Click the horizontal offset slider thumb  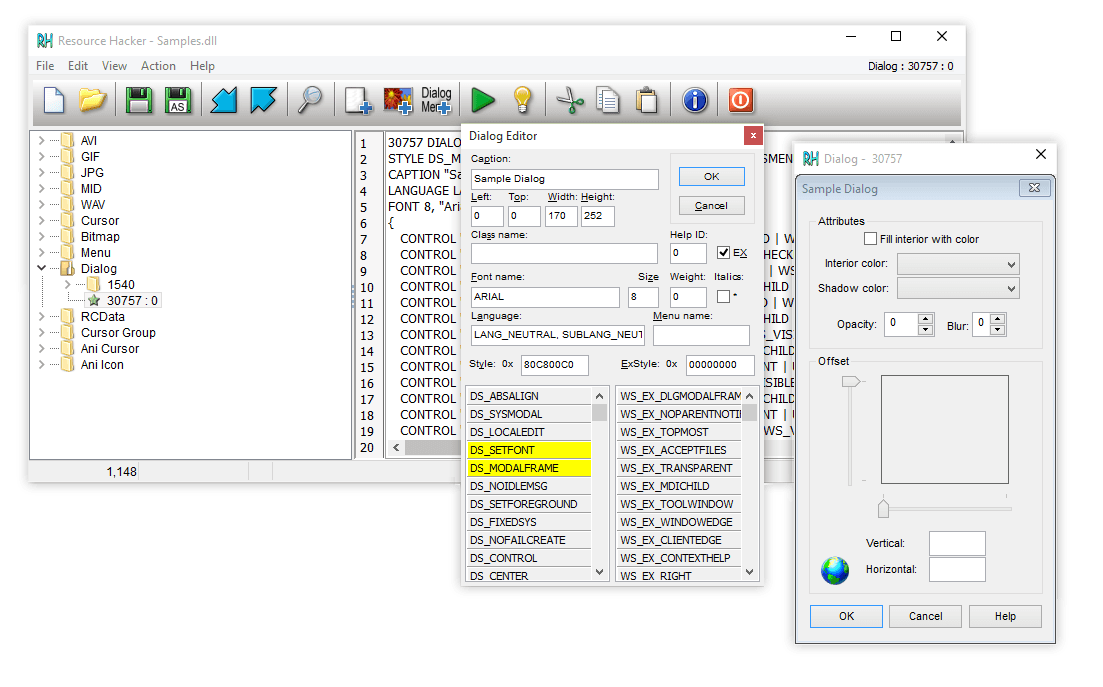(x=884, y=508)
